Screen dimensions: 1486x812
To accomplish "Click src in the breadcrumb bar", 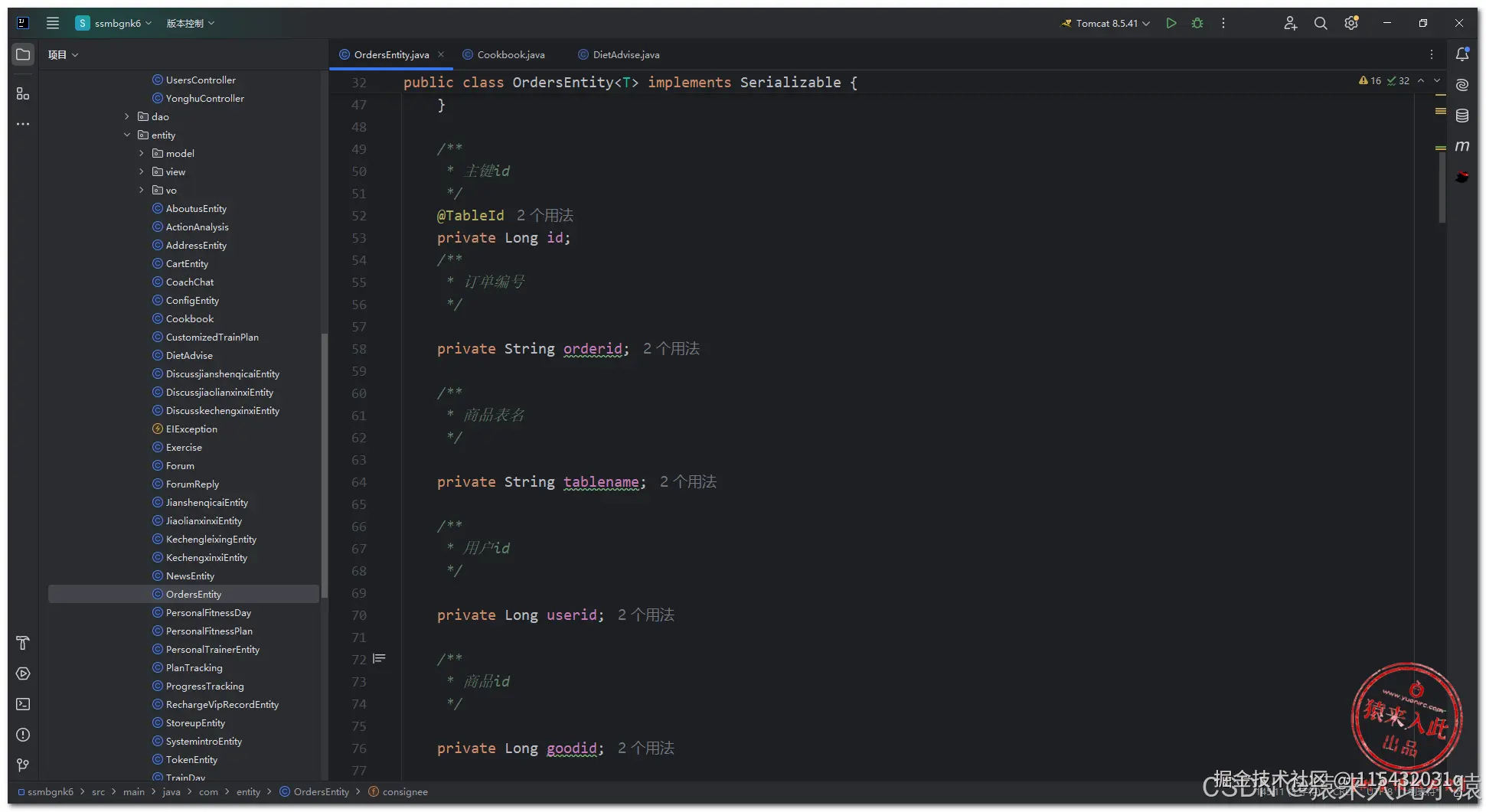I will [x=98, y=791].
